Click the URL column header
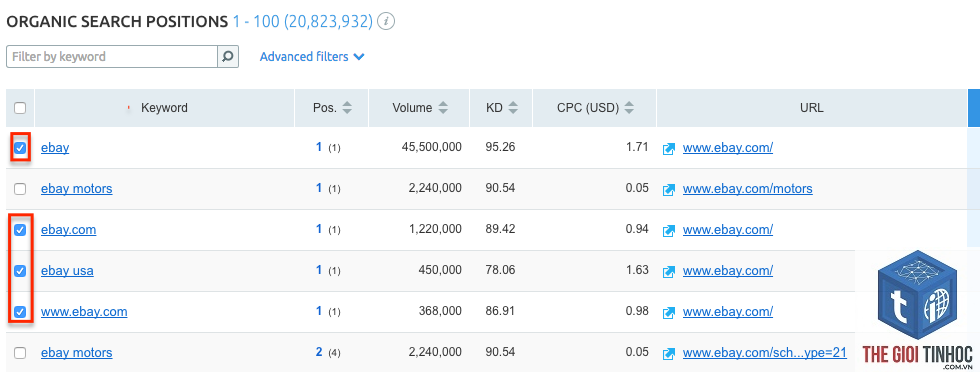 coord(811,108)
